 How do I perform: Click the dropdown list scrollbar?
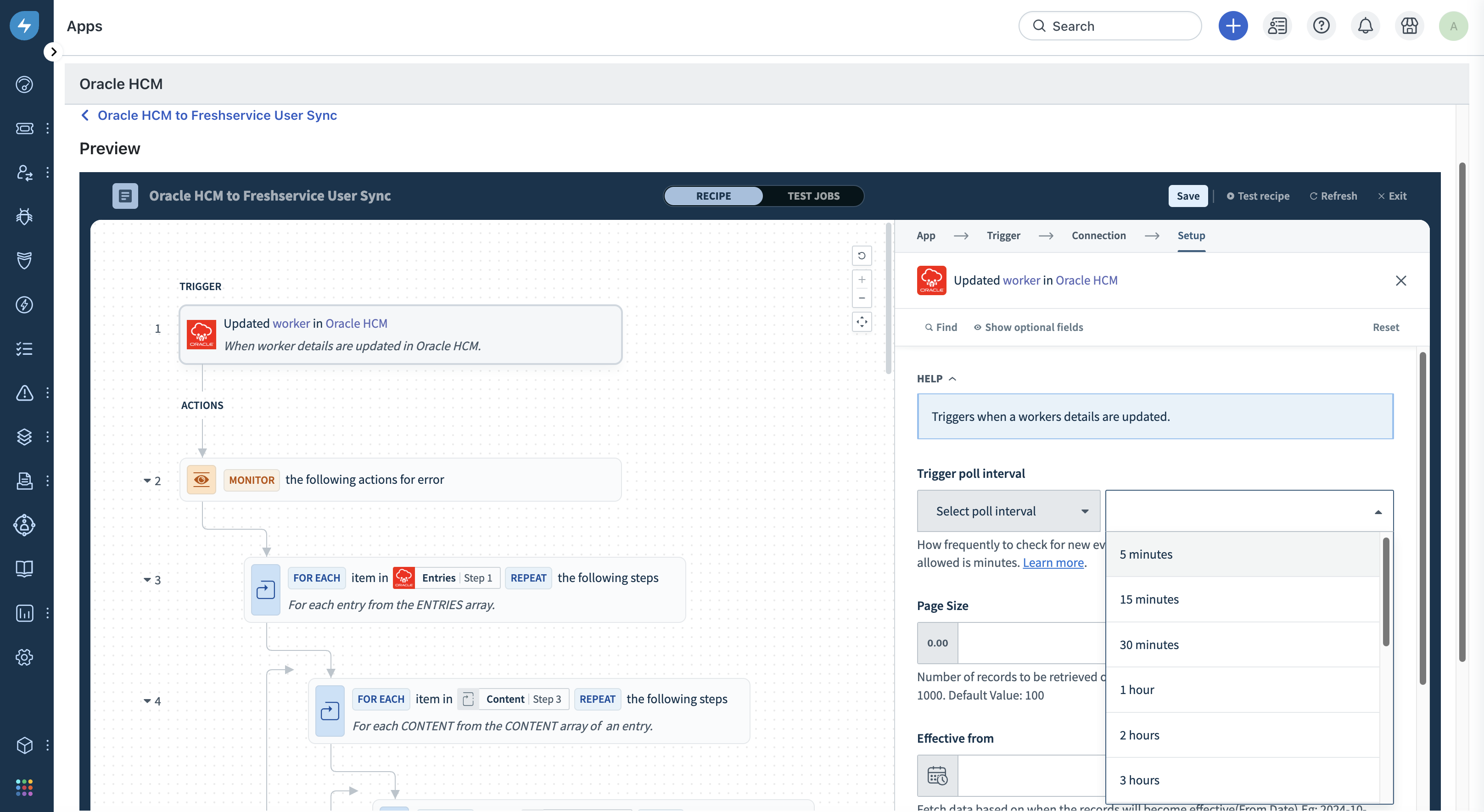click(1385, 591)
